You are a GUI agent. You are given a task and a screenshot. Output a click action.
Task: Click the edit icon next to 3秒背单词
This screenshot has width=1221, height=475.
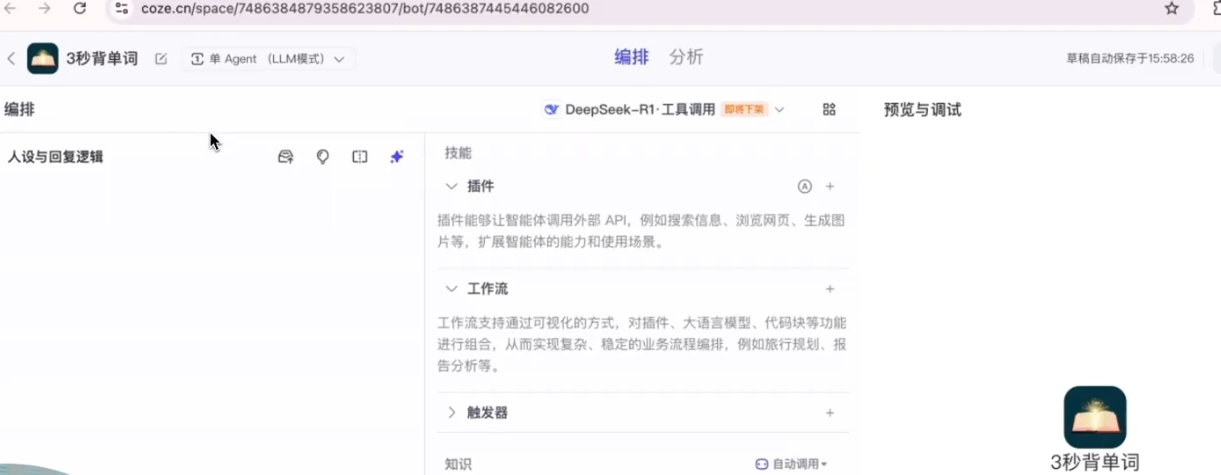pyautogui.click(x=161, y=59)
